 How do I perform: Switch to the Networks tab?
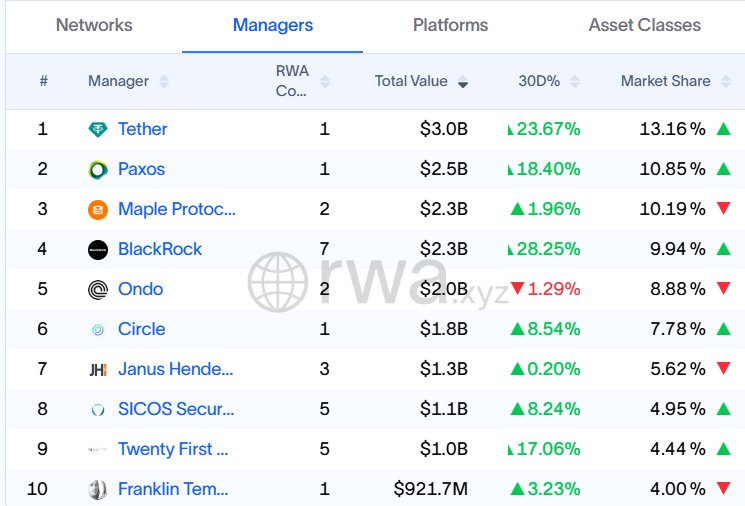[94, 25]
